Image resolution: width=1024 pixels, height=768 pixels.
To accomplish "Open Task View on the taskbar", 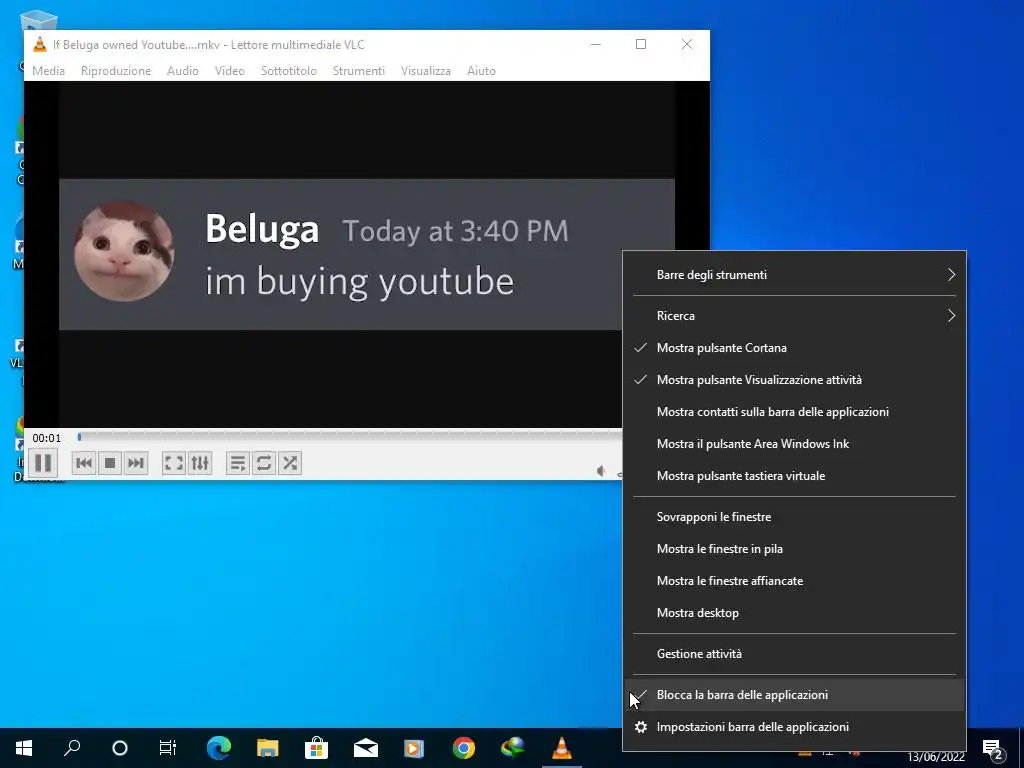I will pyautogui.click(x=168, y=748).
